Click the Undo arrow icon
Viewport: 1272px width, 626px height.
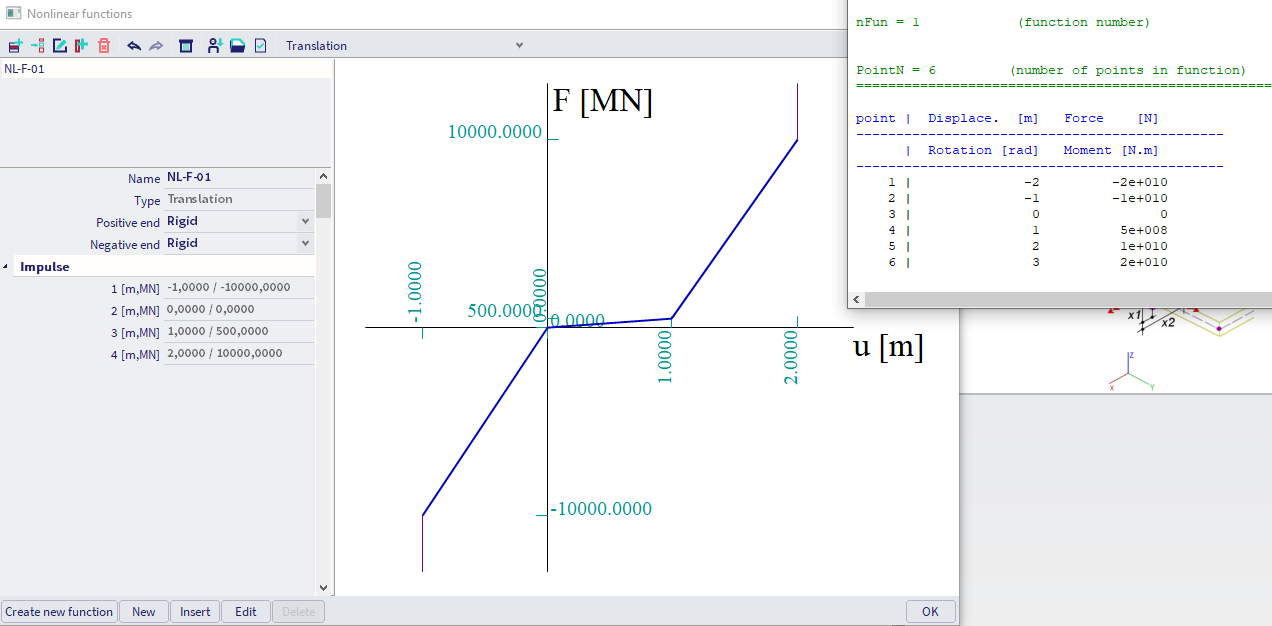coord(134,46)
